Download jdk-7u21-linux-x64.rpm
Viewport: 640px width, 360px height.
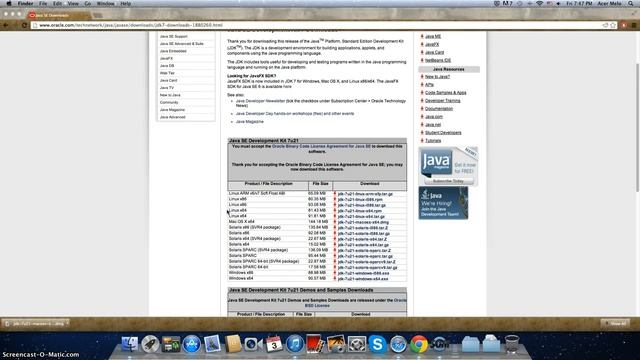360,211
